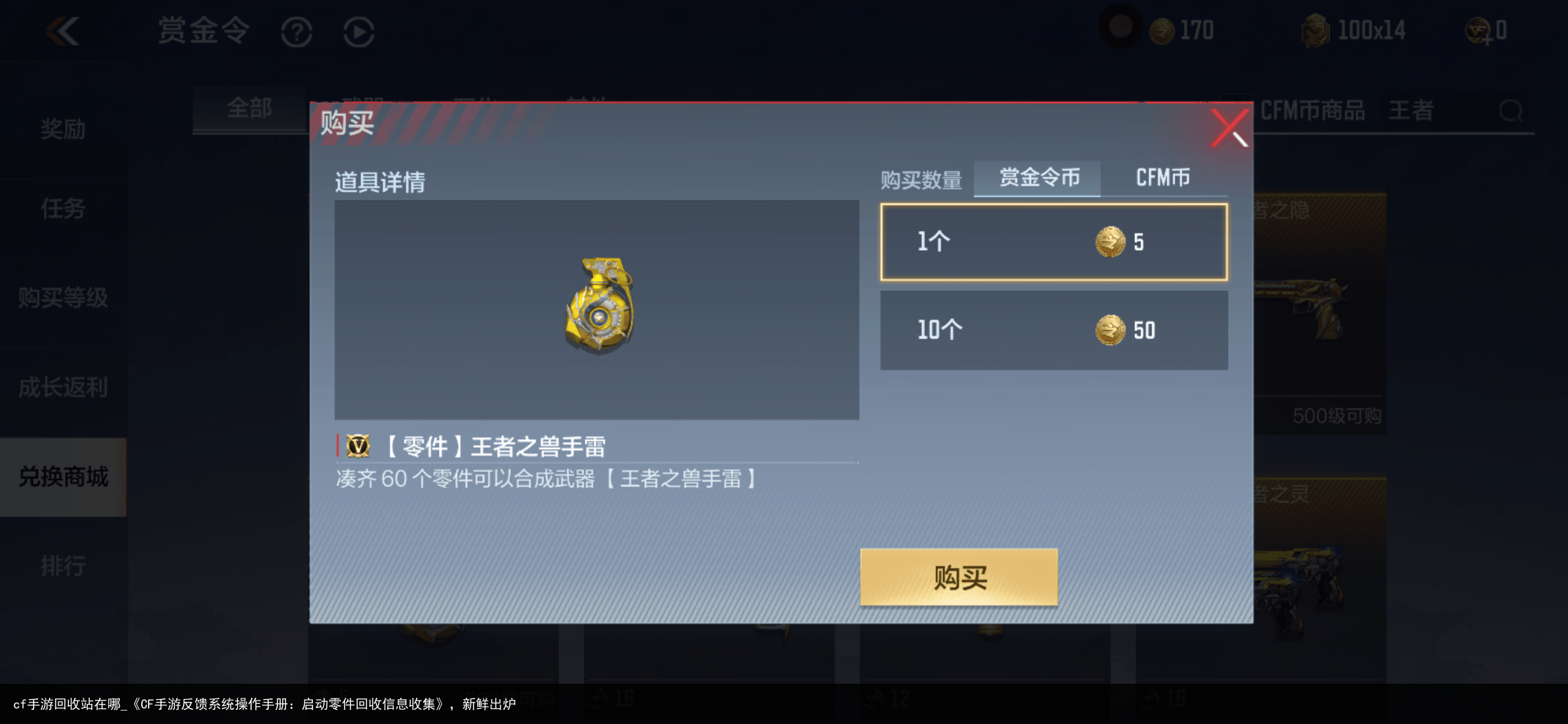Select the 10个 quantity option

click(1054, 330)
